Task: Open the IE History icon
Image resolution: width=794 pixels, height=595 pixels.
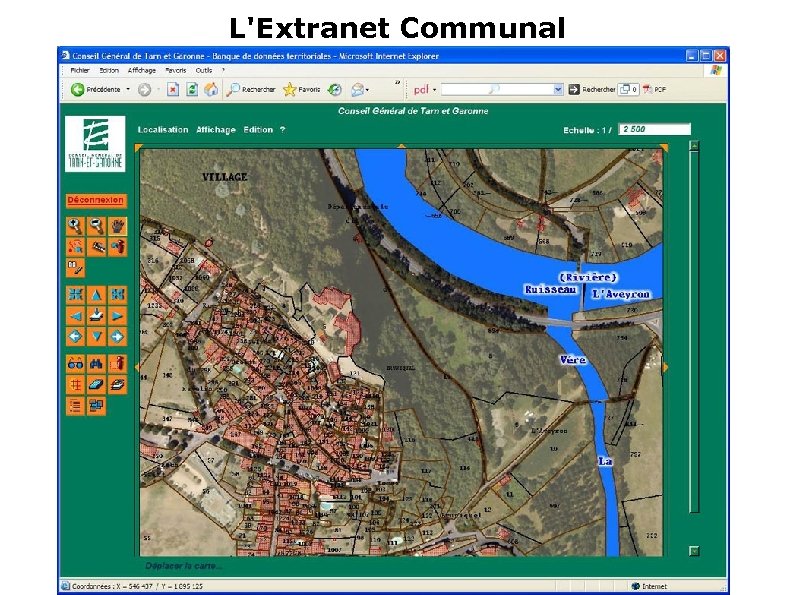Action: click(x=334, y=90)
